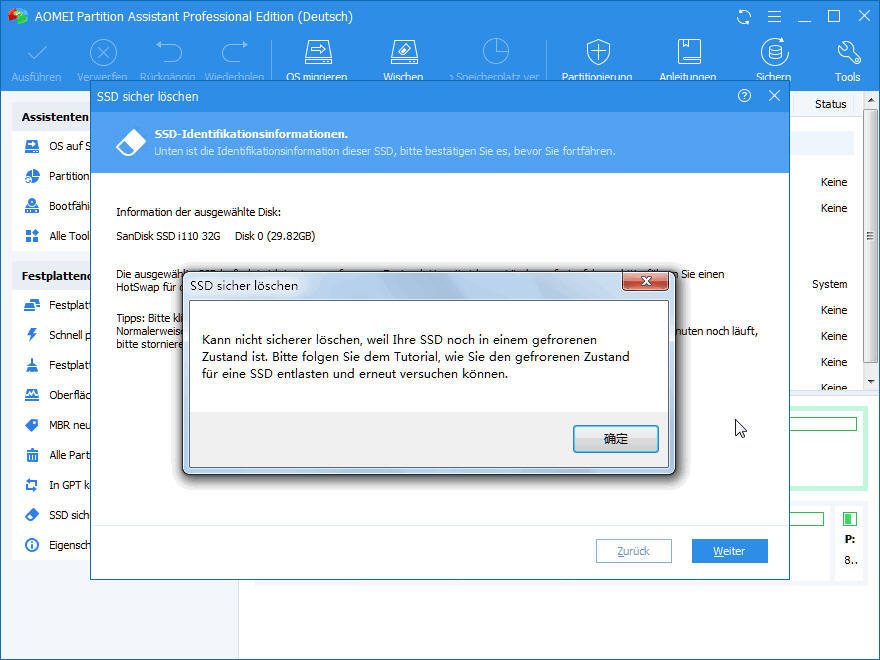Viewport: 880px width, 660px height.
Task: Select MBR neu erstellen sidebar item
Action: [x=56, y=425]
